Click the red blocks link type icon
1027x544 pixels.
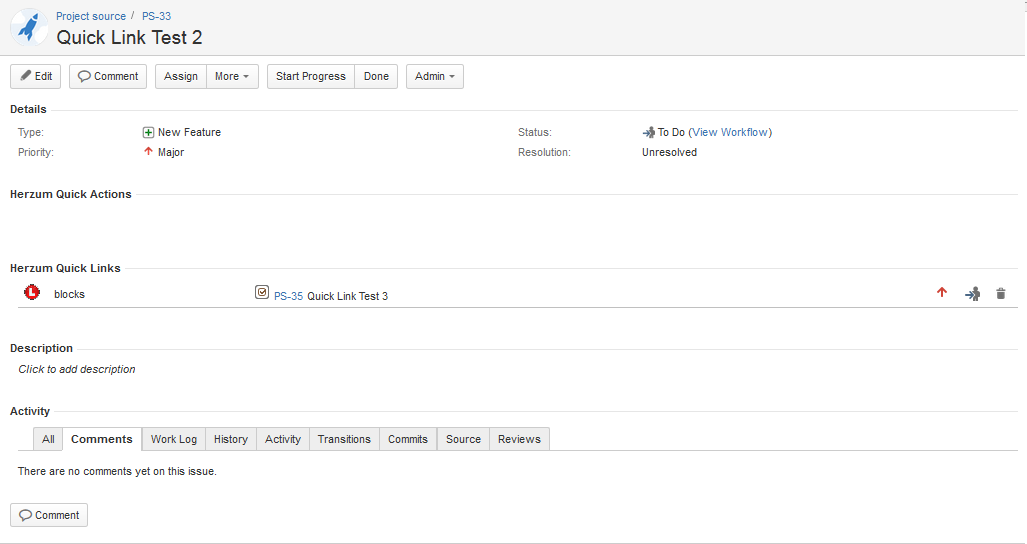click(32, 293)
